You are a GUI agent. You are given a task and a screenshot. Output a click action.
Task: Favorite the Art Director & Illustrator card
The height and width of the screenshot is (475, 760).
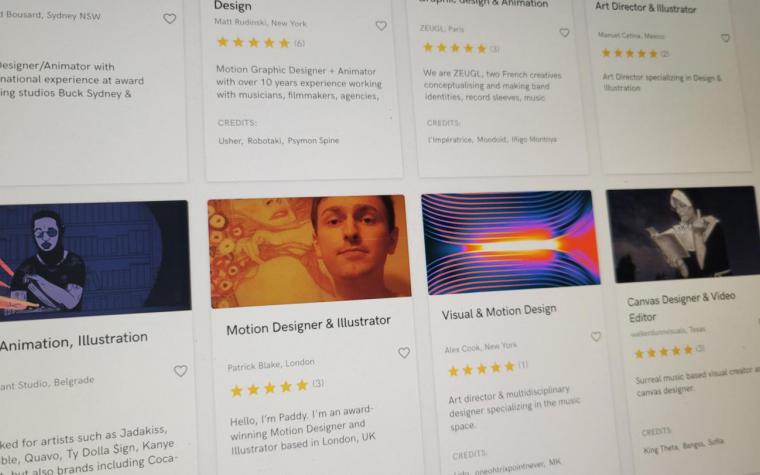point(725,37)
